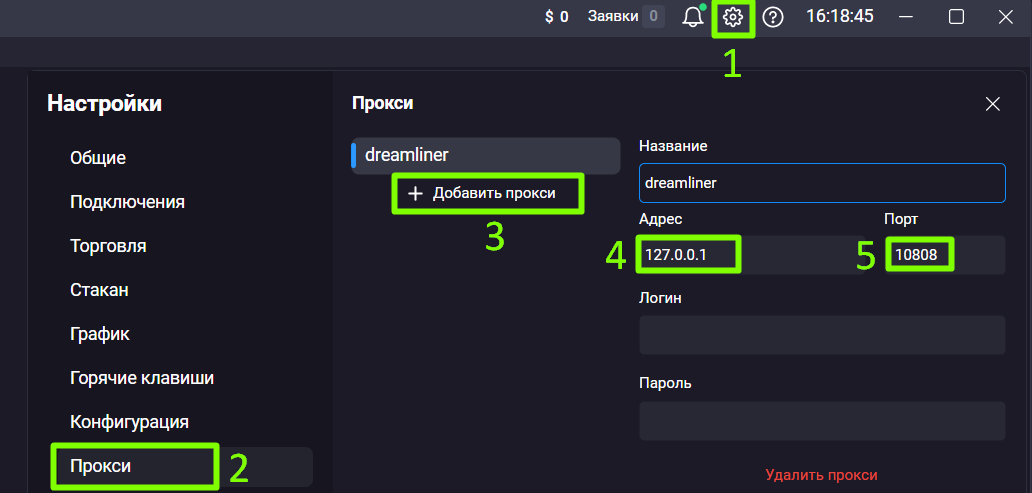Focus the empty Логин field
Screen dimensions: 1032x493
[820, 335]
